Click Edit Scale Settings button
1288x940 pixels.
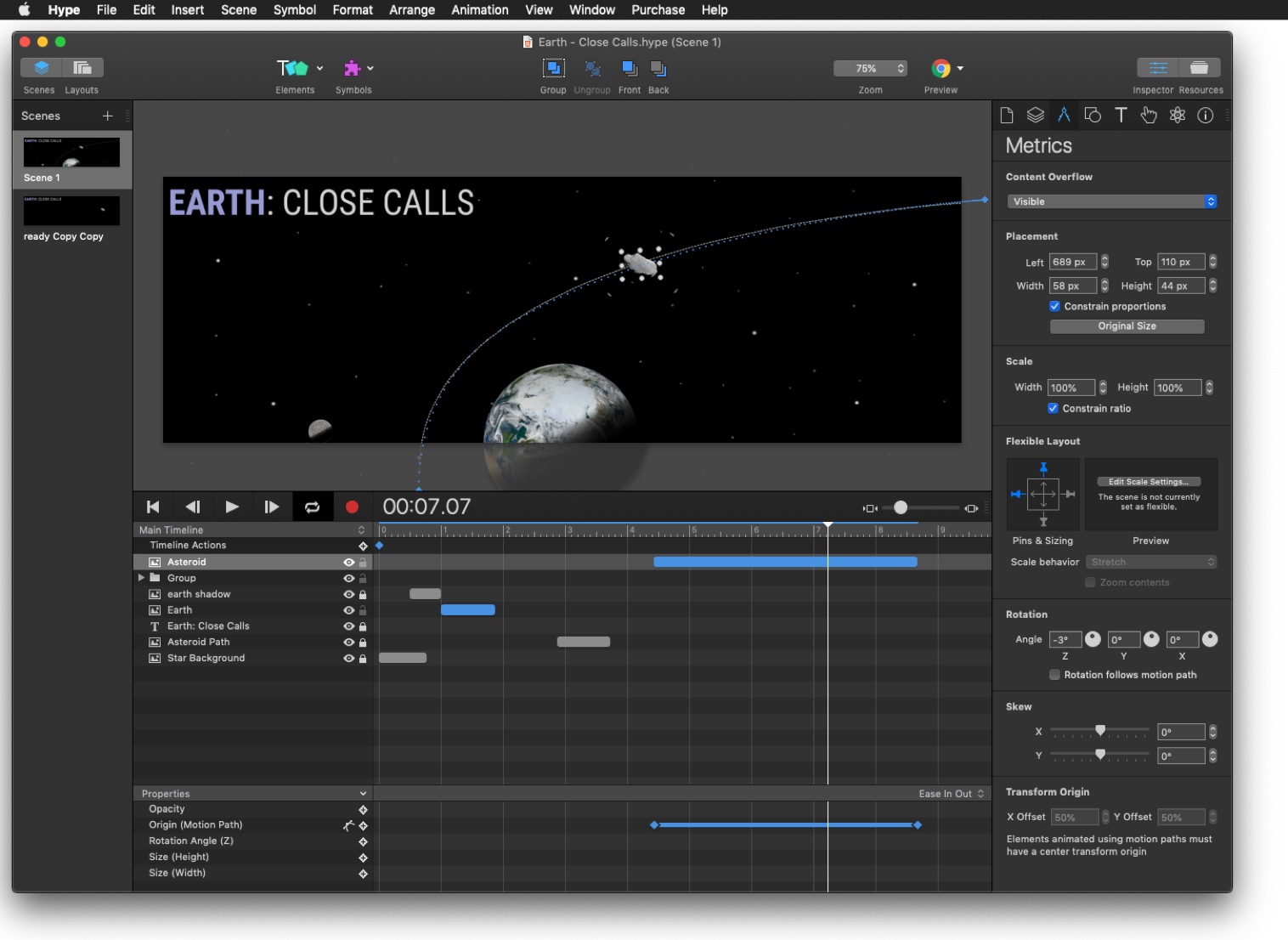tap(1149, 482)
